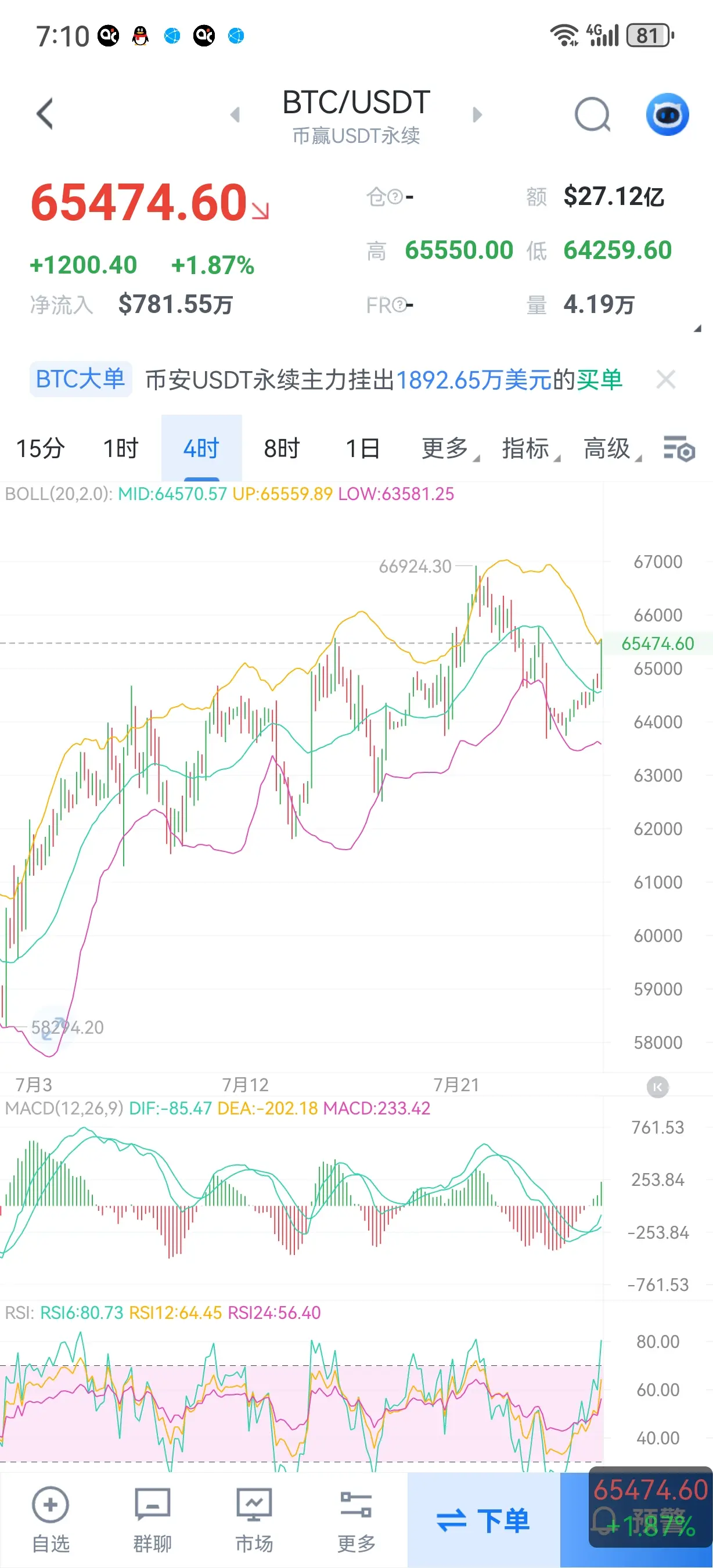Screen dimensions: 713x1568
Task: Select the 1日 timeframe tab
Action: (362, 448)
